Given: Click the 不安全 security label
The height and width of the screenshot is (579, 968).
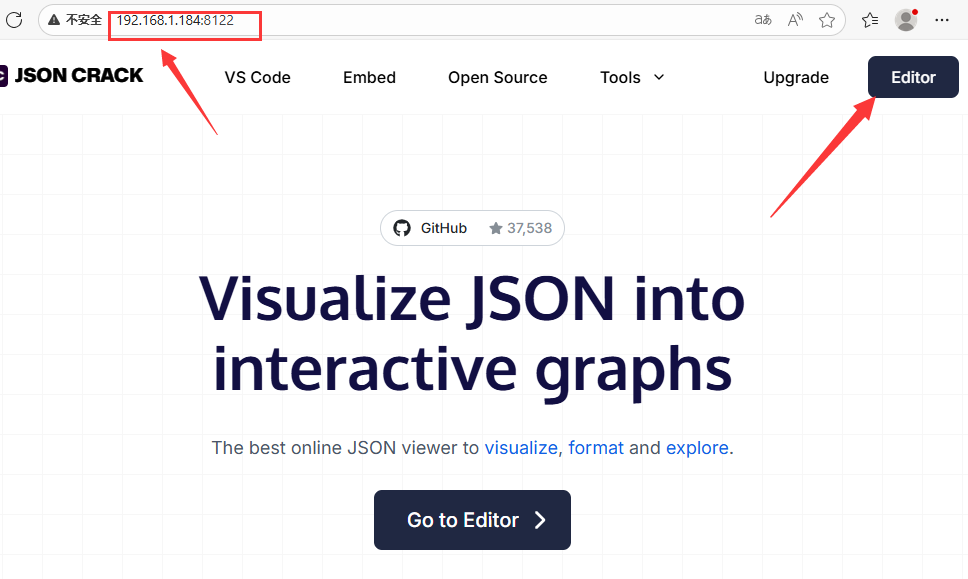Looking at the screenshot, I should 83,20.
